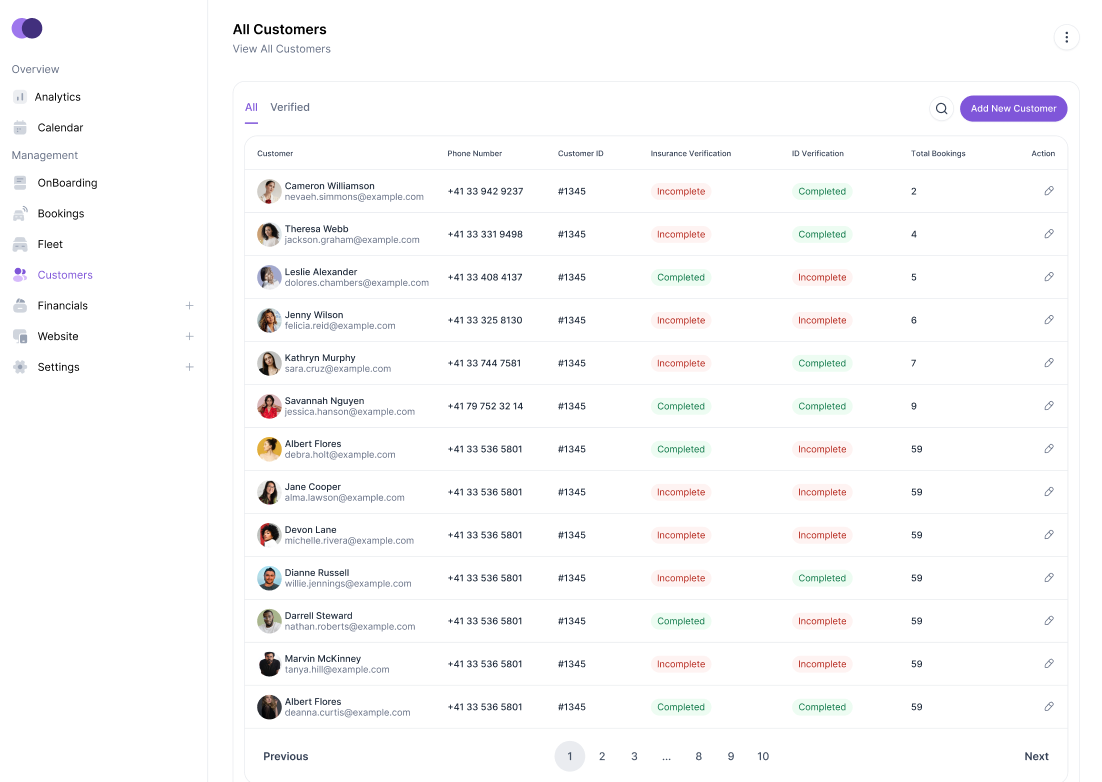
Task: Click the OnBoarding icon in sidebar
Action: (x=20, y=183)
